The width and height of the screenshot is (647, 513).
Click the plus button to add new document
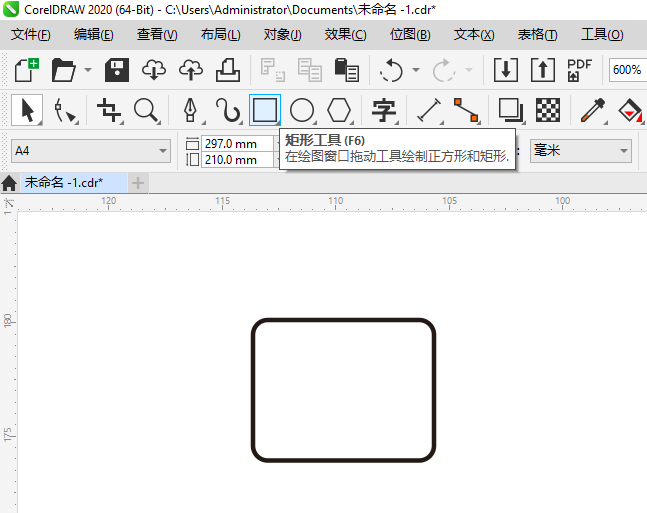(138, 183)
